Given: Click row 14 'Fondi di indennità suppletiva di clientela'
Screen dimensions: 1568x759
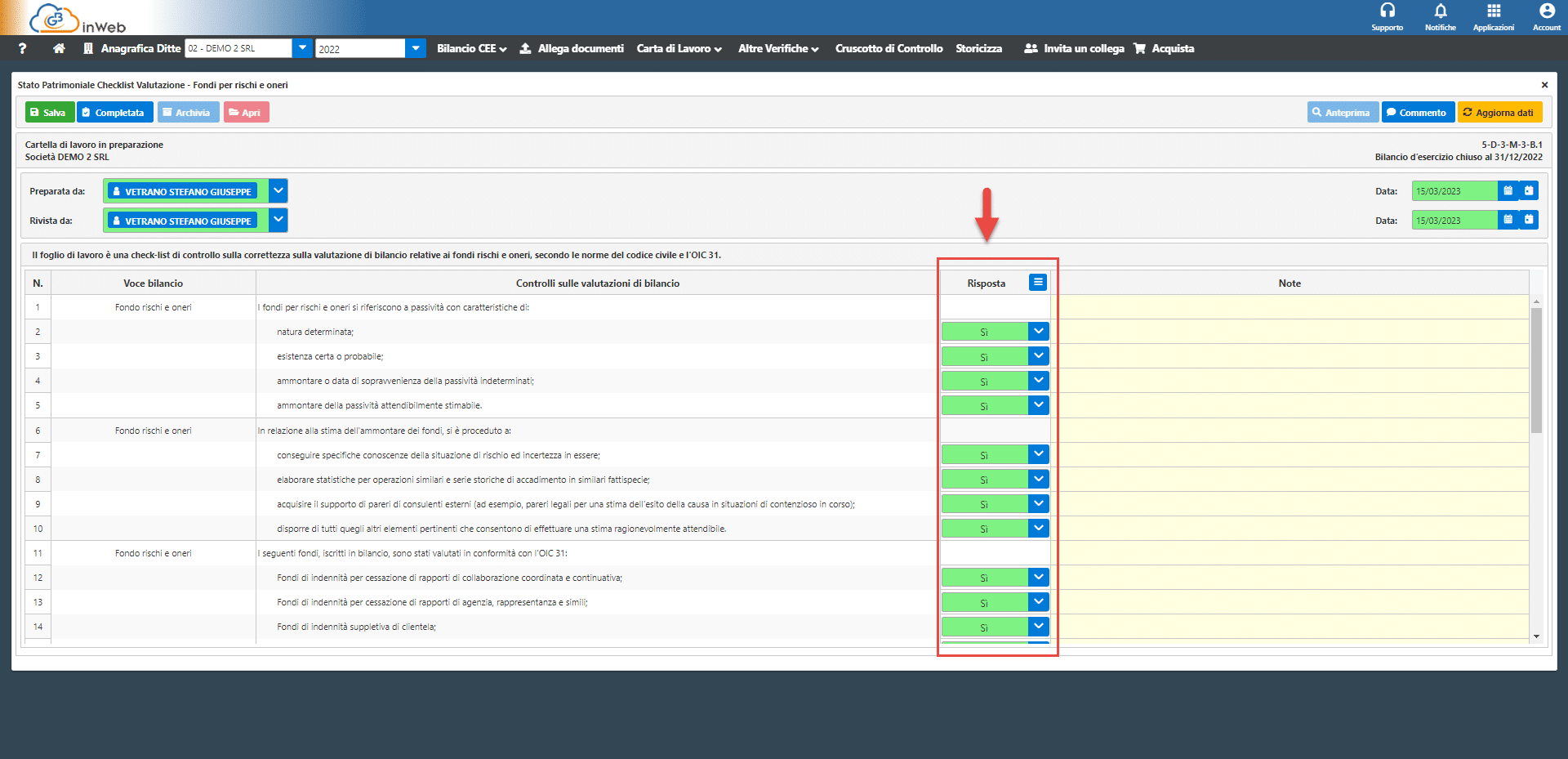Looking at the screenshot, I should 355,627.
